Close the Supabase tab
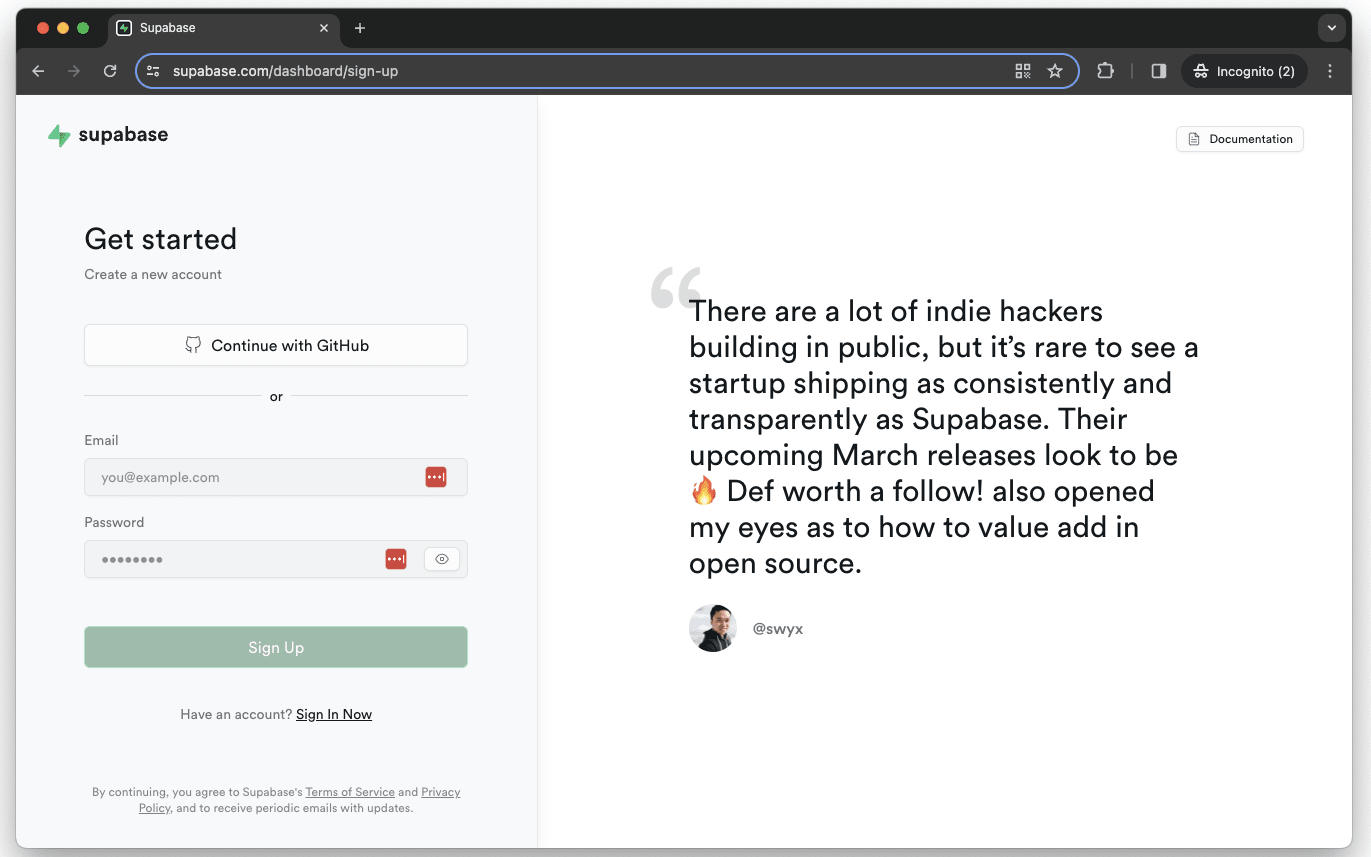 324,28
